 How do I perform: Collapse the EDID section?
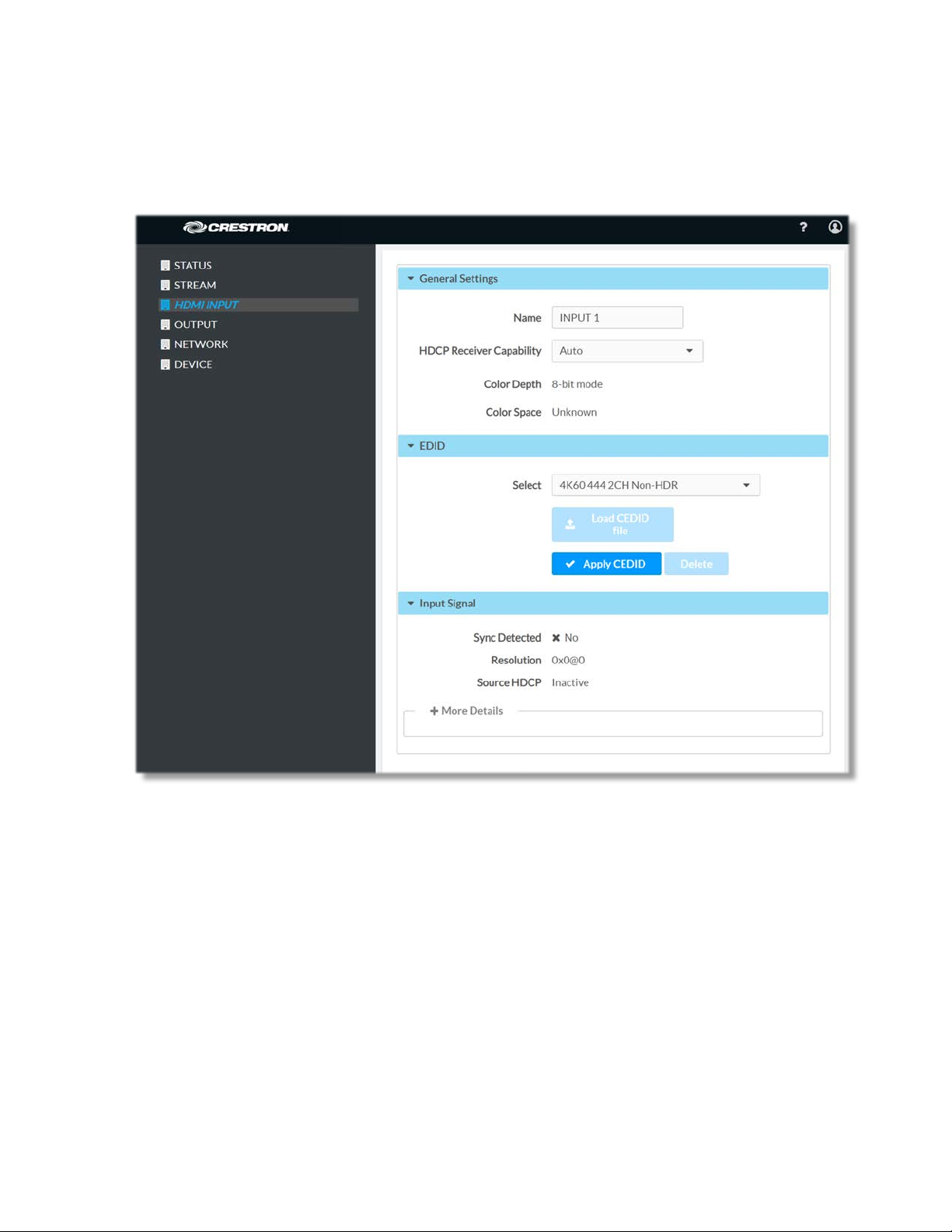(612, 445)
